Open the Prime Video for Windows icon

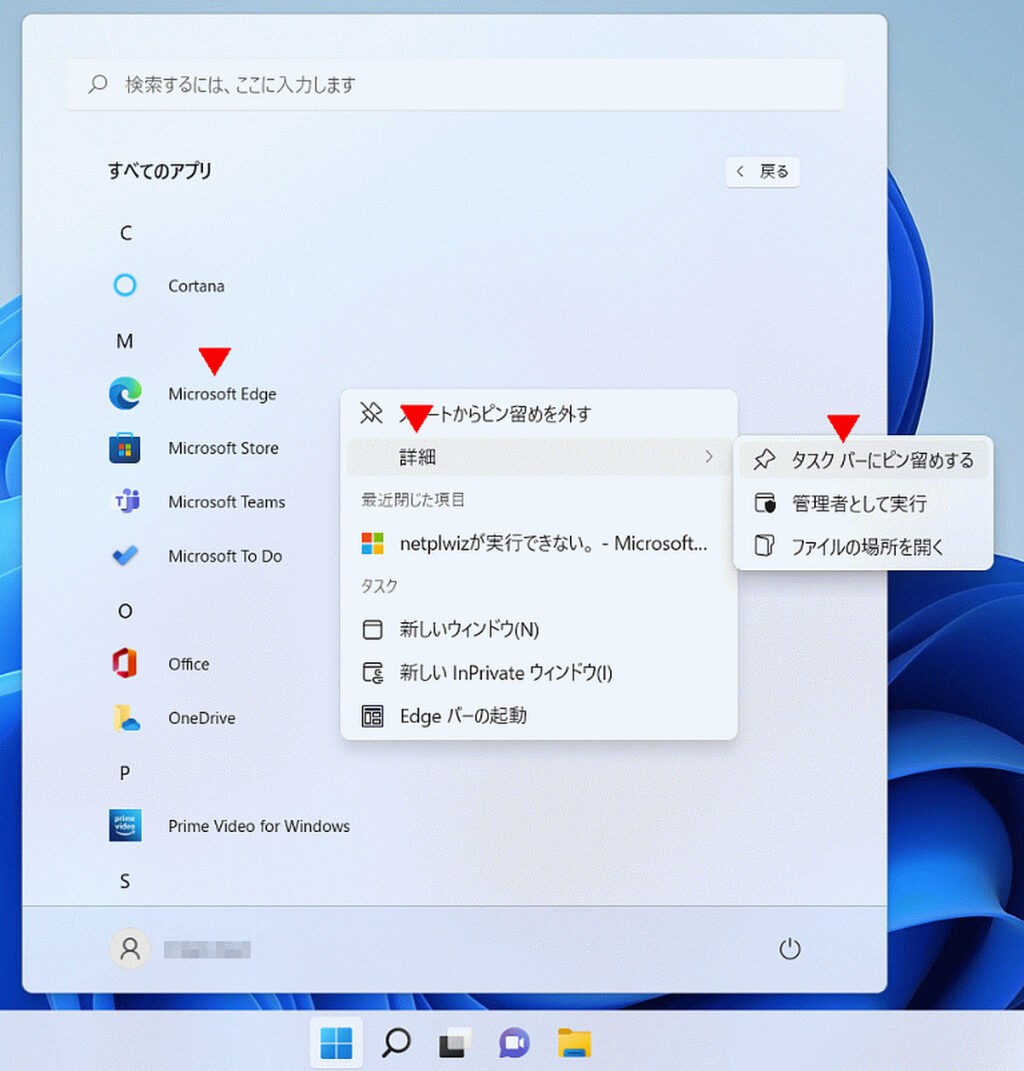[x=125, y=825]
